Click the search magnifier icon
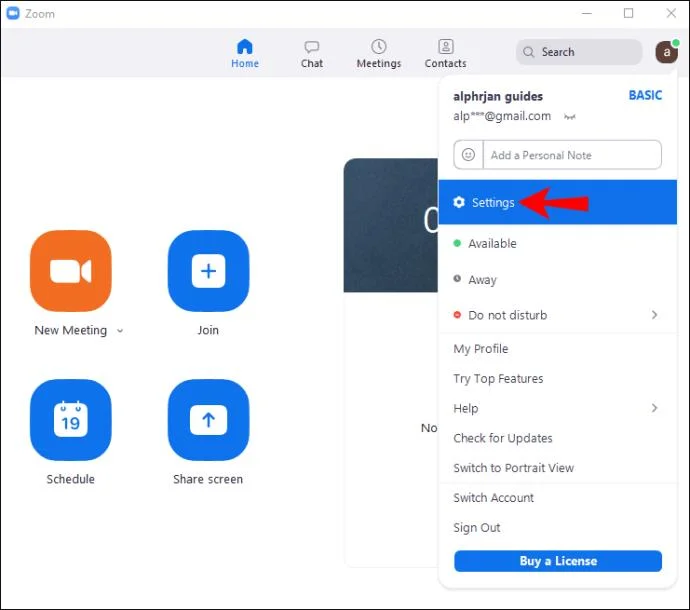The height and width of the screenshot is (610, 690). [x=529, y=52]
